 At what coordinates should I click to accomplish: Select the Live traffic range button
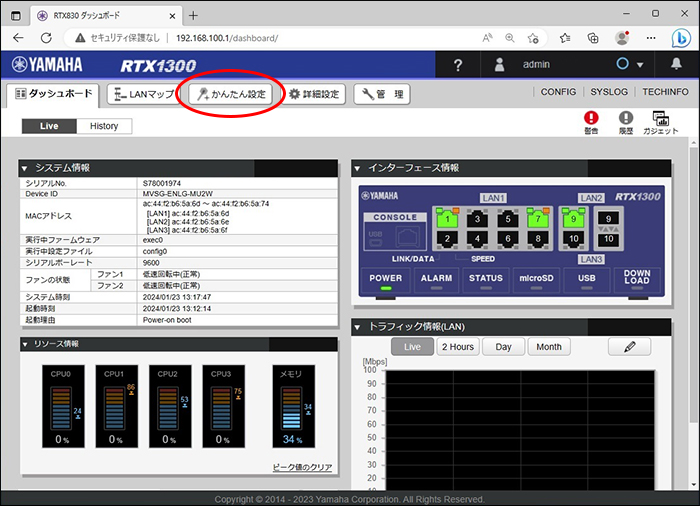pos(412,347)
